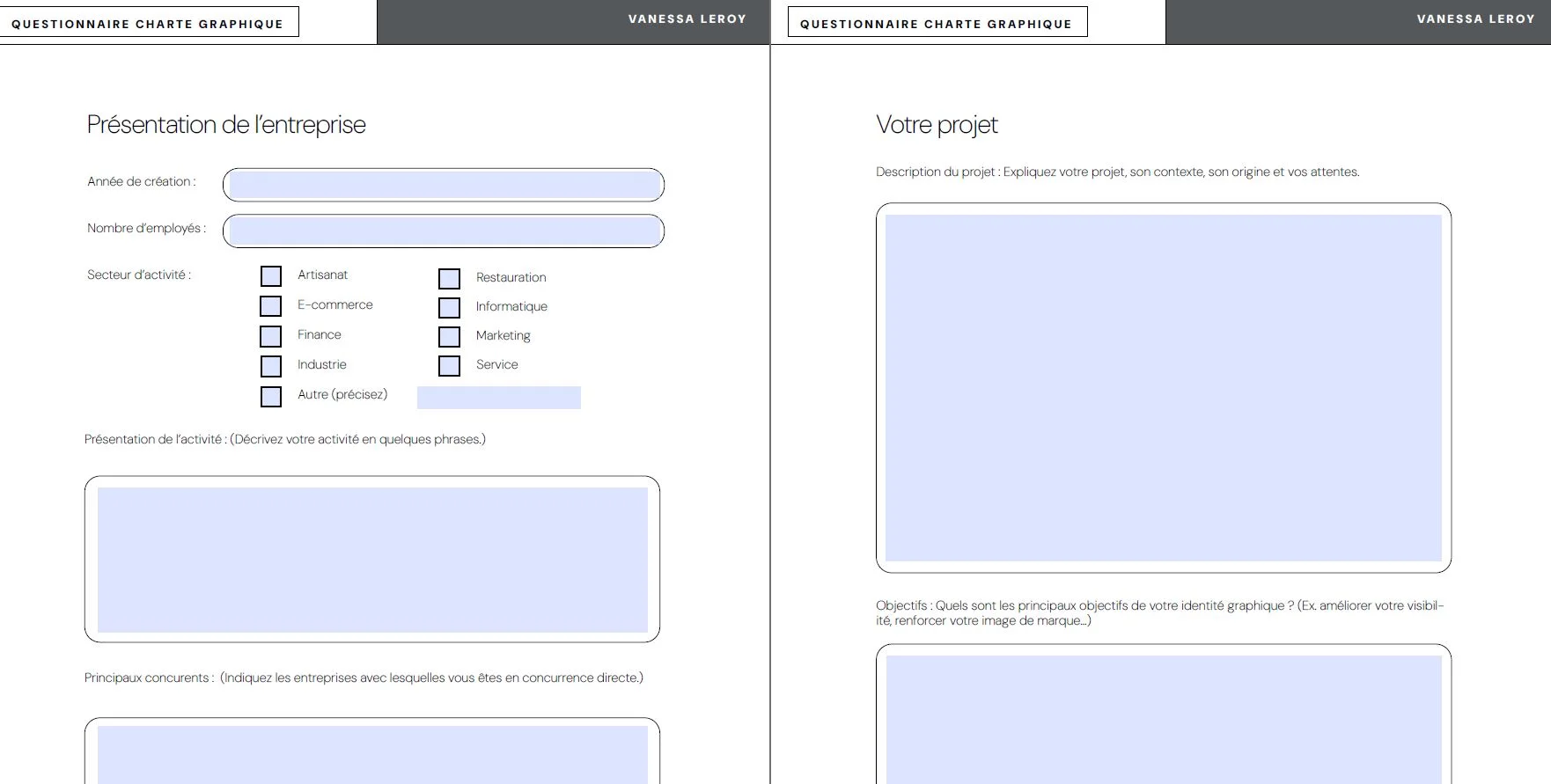Check the Marketing checkbox
This screenshot has width=1551, height=784.
(x=449, y=337)
